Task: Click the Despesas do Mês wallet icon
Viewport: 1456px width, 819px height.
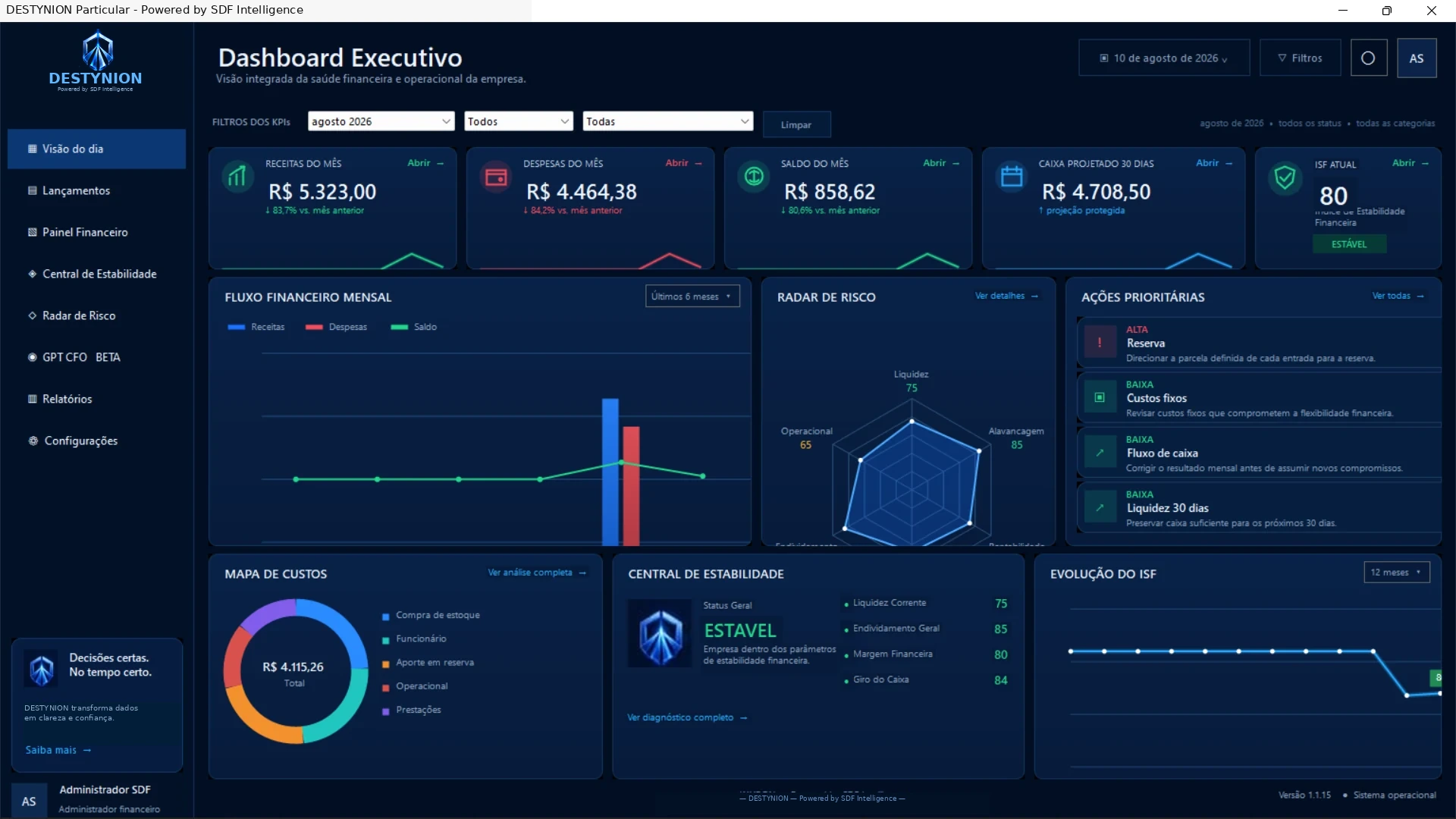Action: click(x=496, y=177)
